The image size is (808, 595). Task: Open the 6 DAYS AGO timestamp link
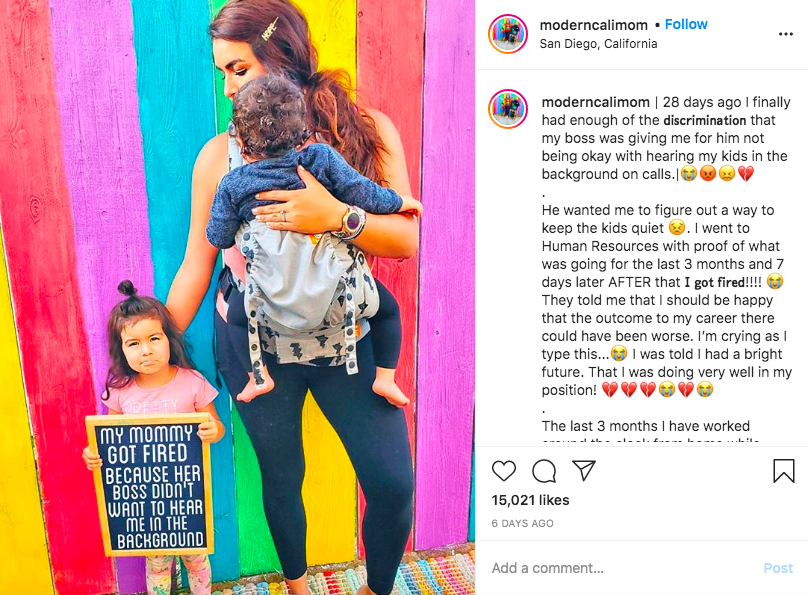tap(523, 523)
